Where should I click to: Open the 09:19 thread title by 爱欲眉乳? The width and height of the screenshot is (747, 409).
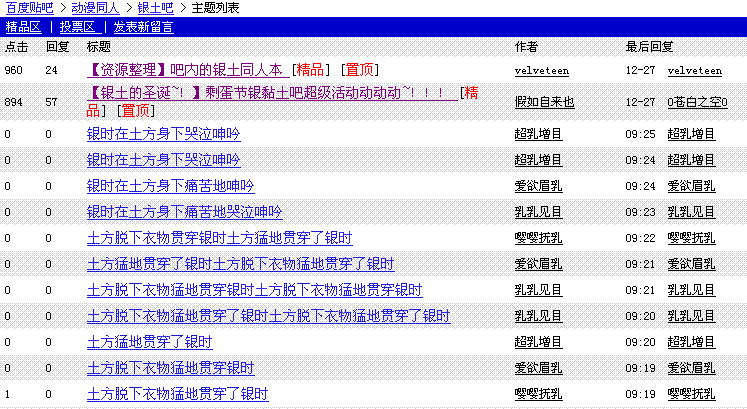click(171, 368)
